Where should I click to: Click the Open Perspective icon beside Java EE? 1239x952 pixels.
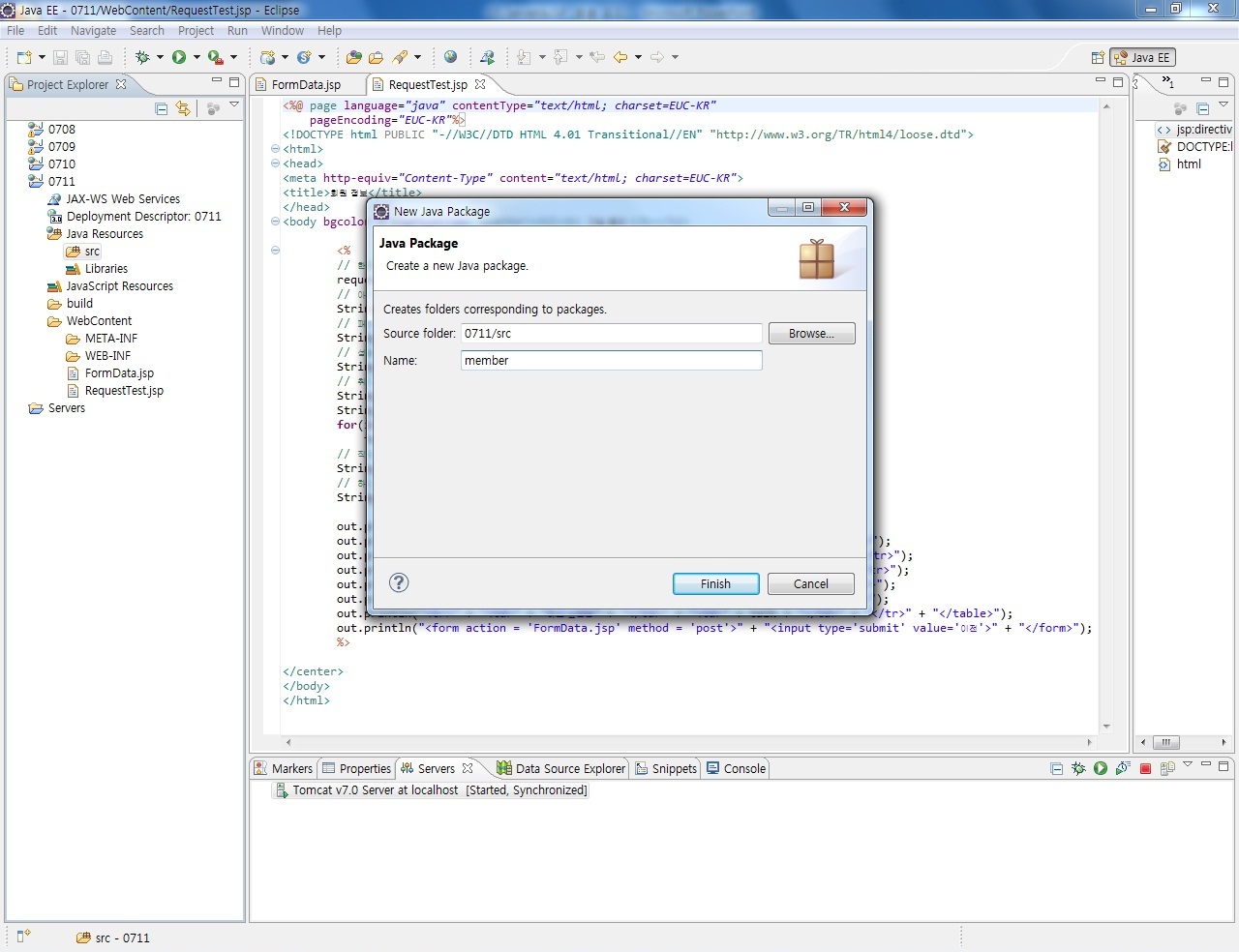(x=1098, y=57)
